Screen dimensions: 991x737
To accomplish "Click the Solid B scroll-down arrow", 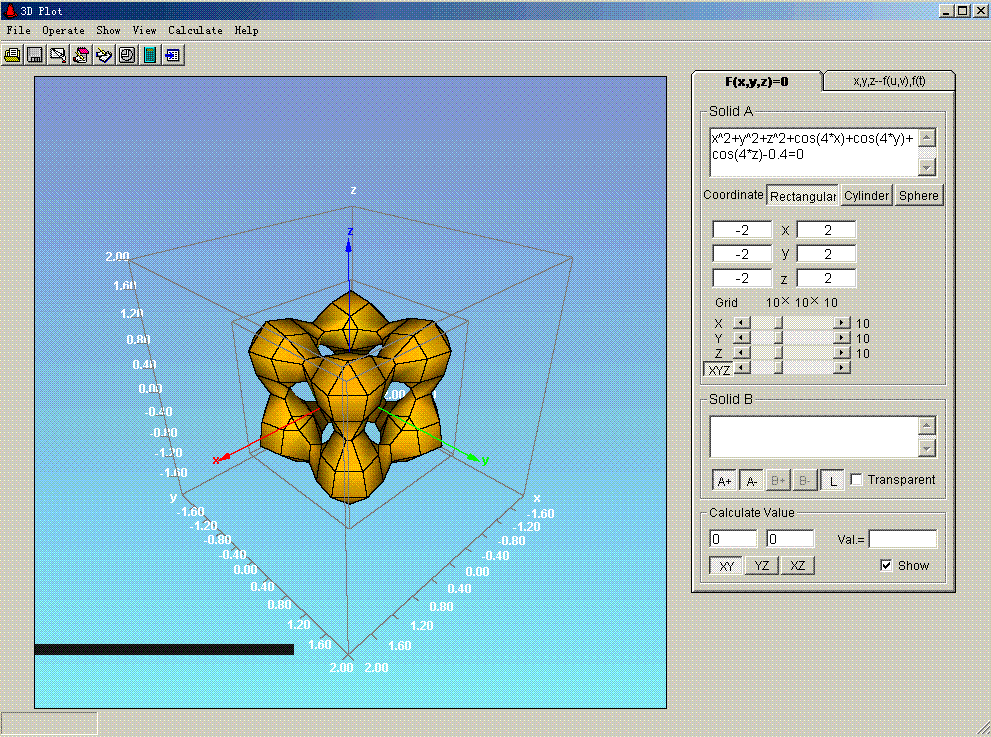I will [927, 448].
